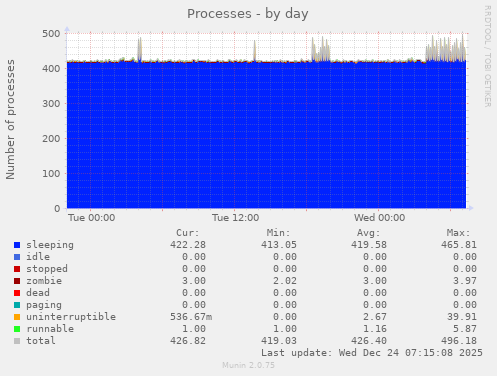Click the 'Wed 00:00' x-axis label
The image size is (497, 376).
(379, 218)
